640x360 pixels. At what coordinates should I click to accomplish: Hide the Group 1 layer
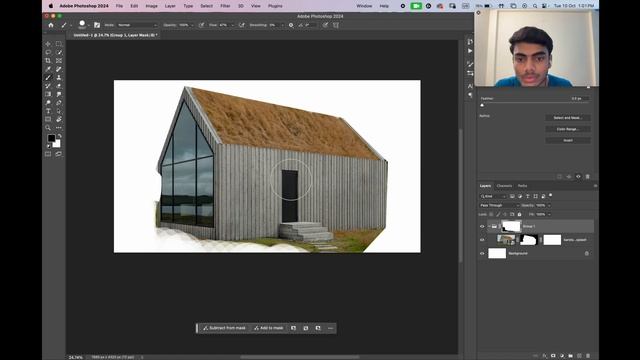(482, 227)
